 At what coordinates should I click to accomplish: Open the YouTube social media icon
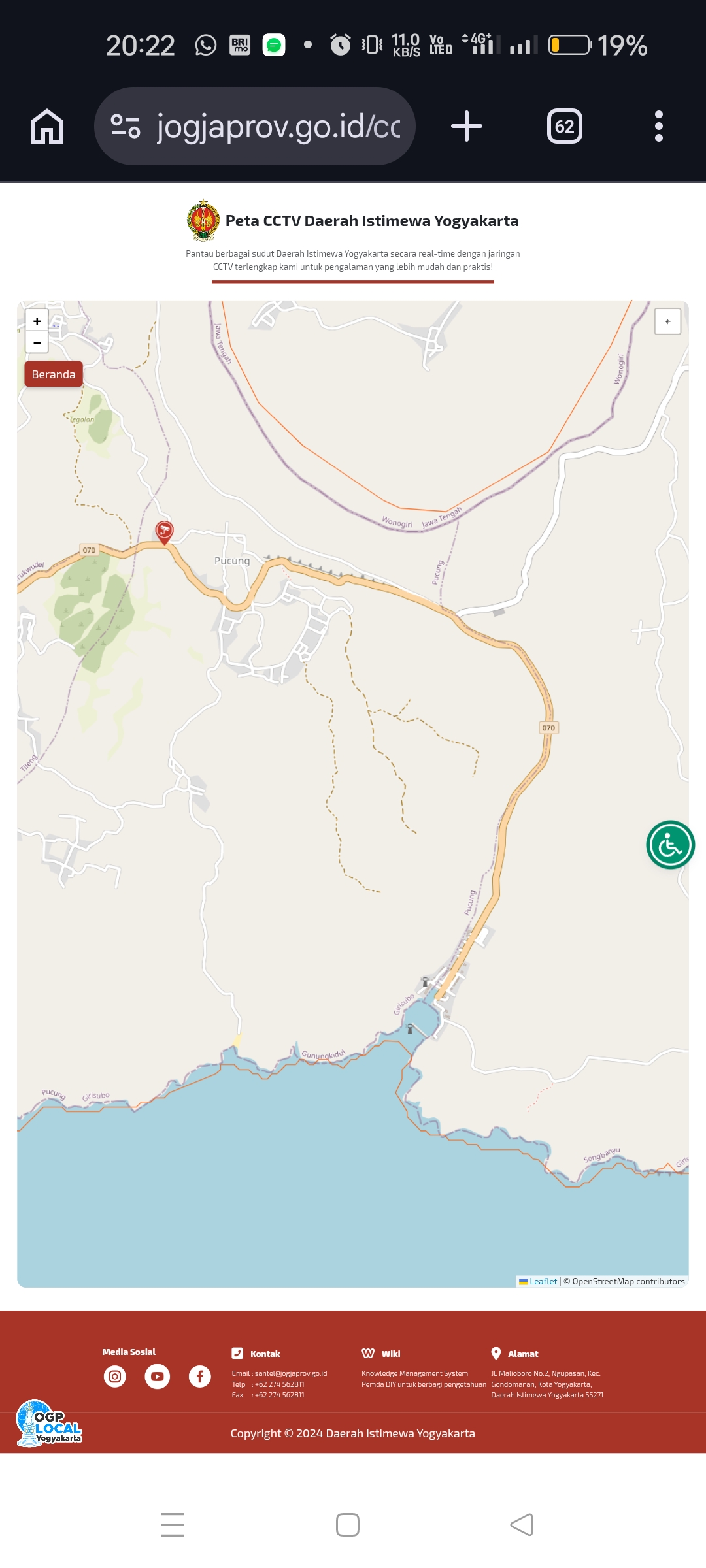(158, 1377)
